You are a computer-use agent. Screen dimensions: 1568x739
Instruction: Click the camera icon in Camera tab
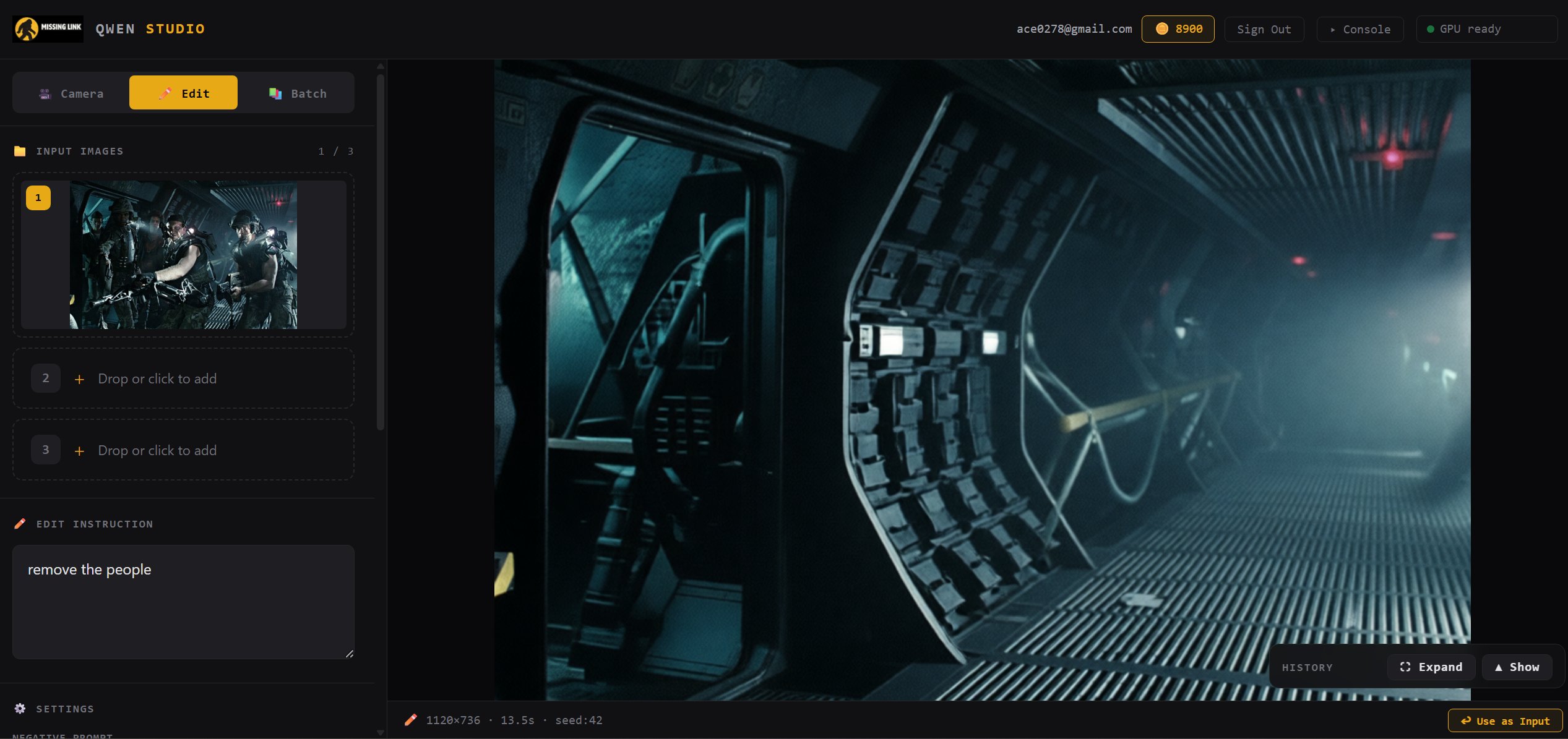[x=45, y=94]
